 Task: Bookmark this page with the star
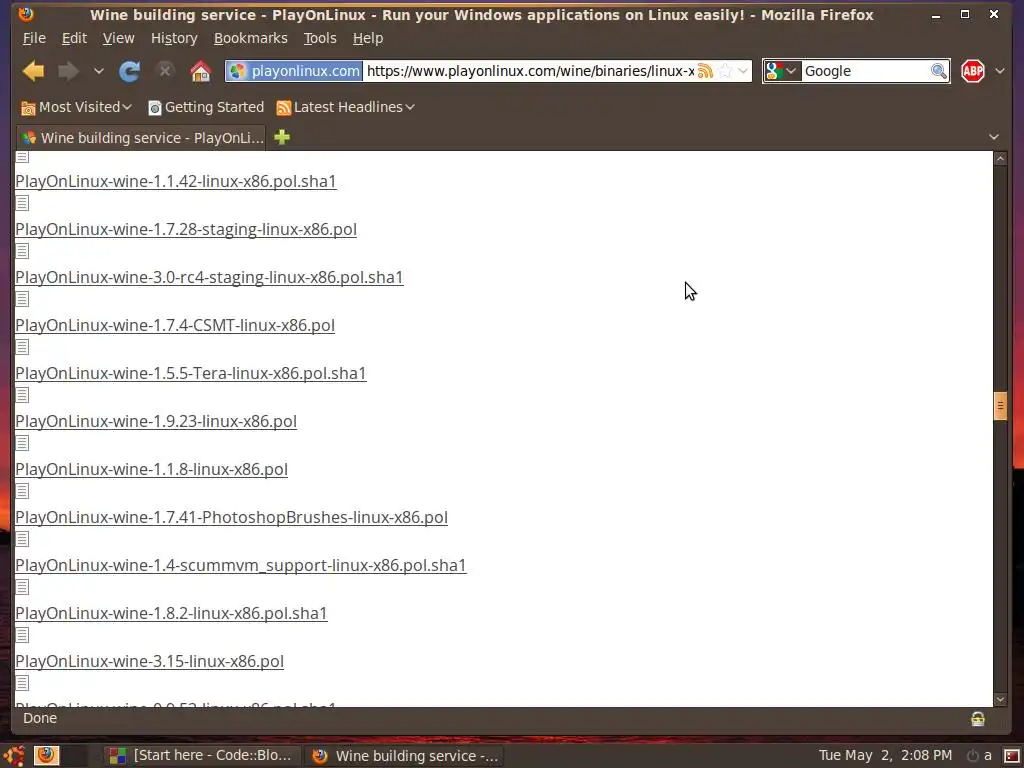[725, 71]
